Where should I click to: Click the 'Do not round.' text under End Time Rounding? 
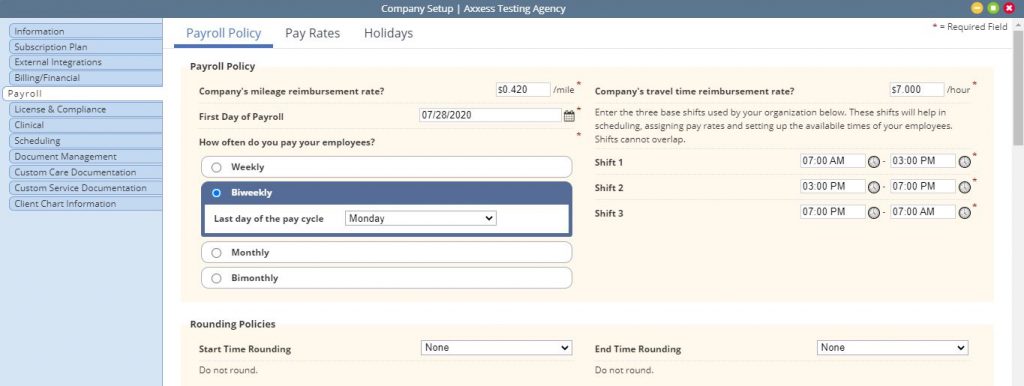click(624, 370)
